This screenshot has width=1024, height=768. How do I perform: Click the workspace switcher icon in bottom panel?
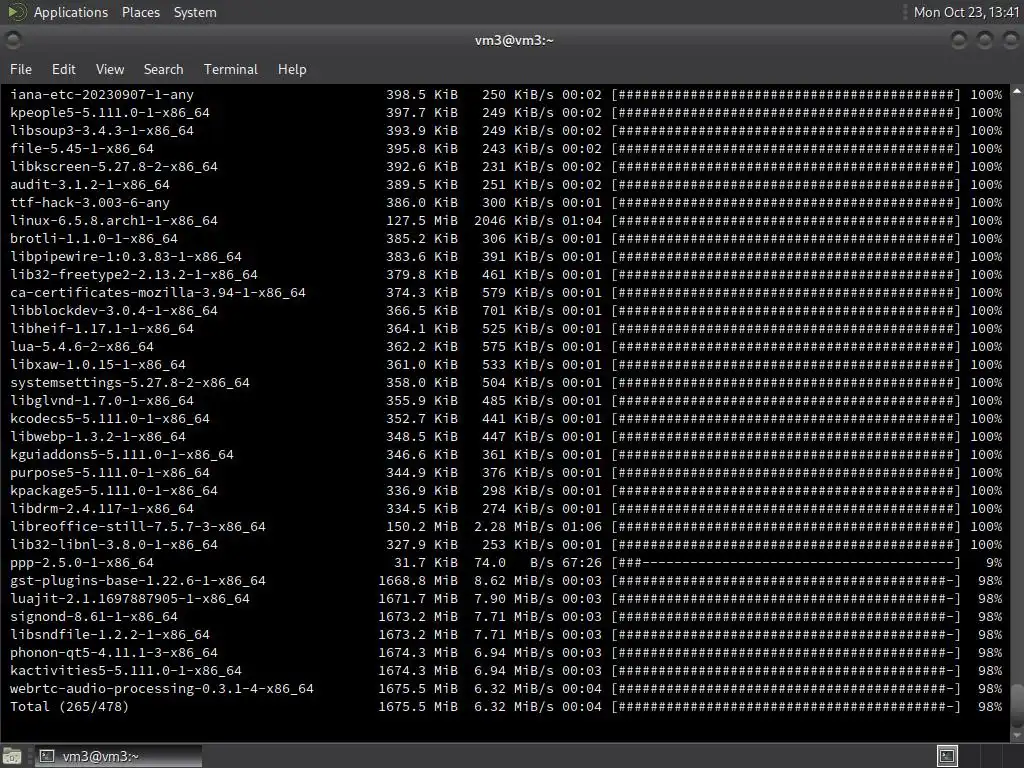click(947, 756)
